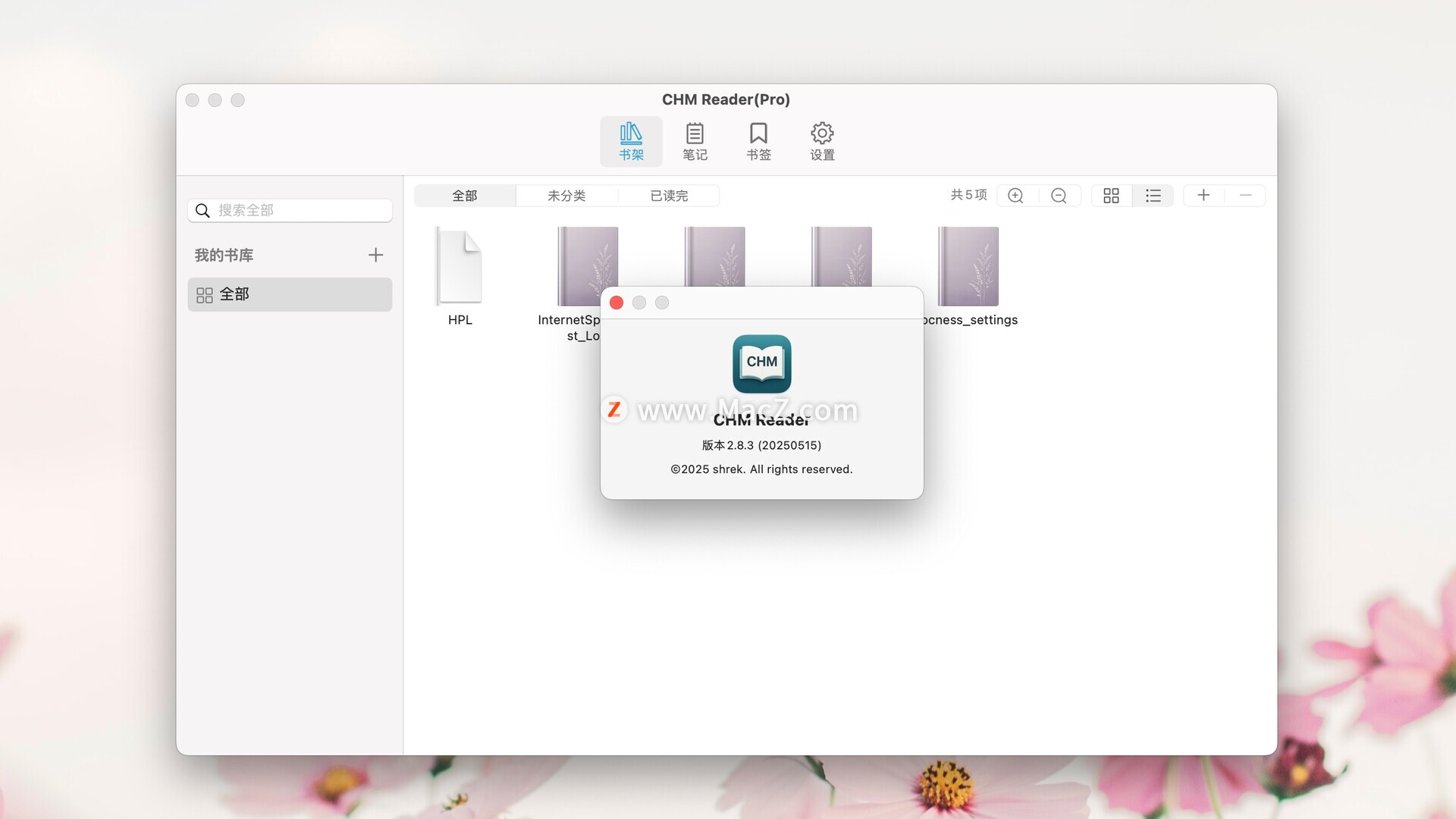1456x819 pixels.
Task: Select the 已读完 filter segment
Action: click(669, 196)
